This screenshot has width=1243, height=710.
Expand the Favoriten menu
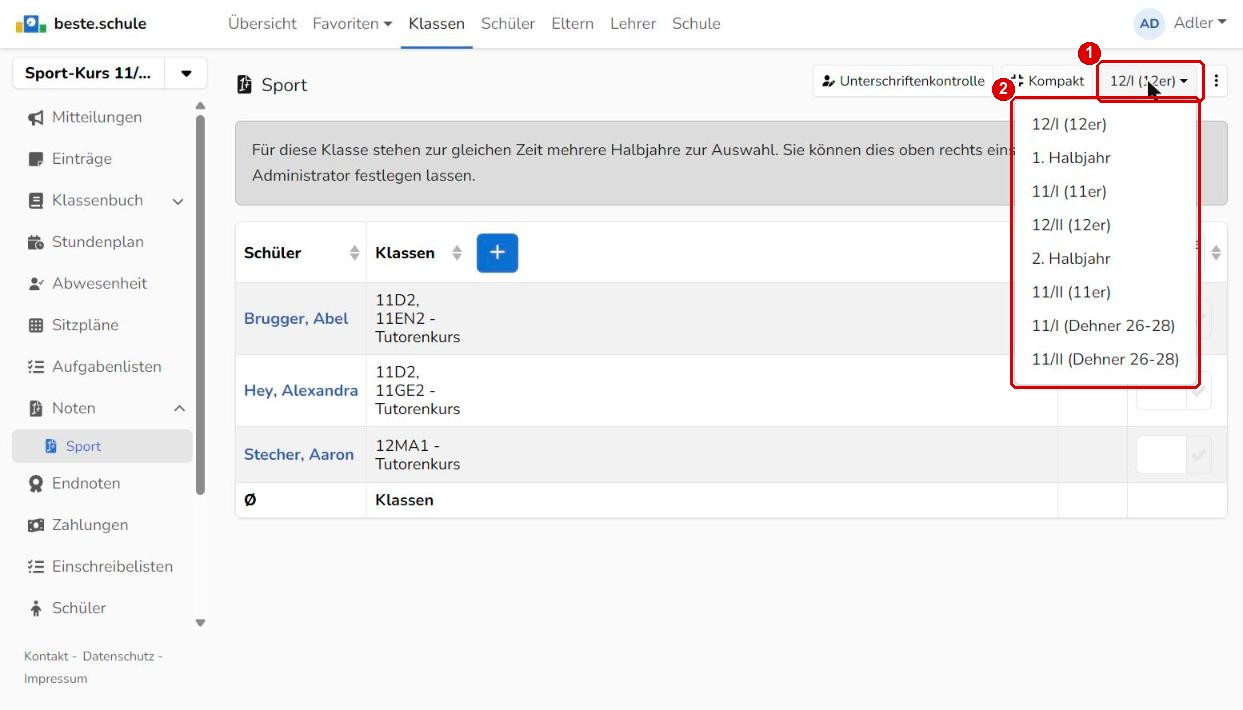(x=352, y=23)
